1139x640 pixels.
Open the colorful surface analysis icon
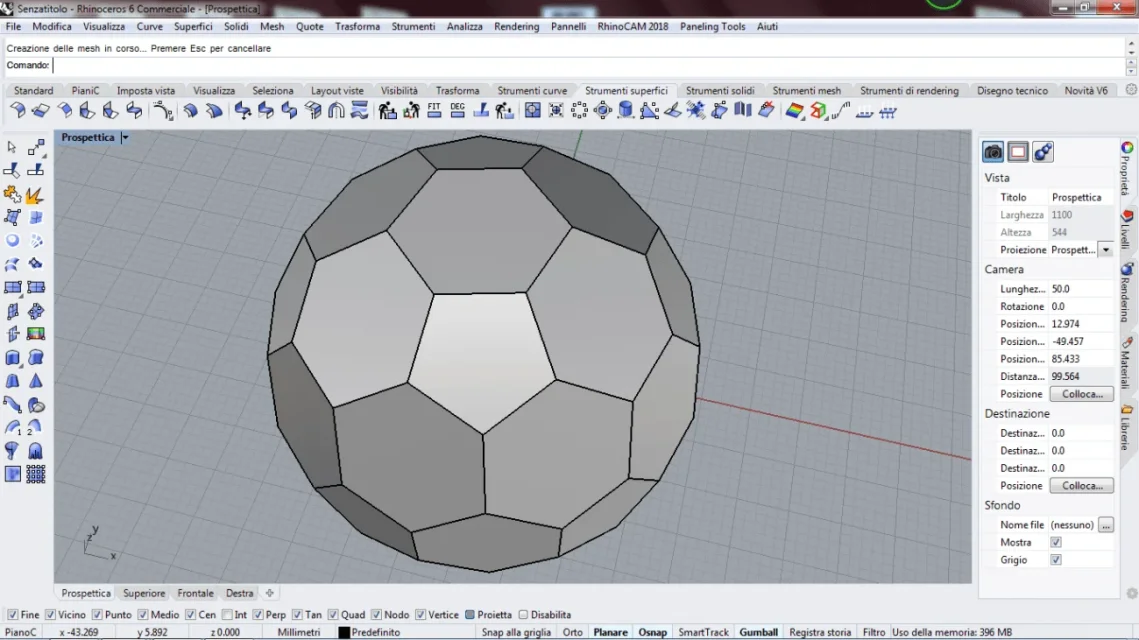click(x=795, y=110)
